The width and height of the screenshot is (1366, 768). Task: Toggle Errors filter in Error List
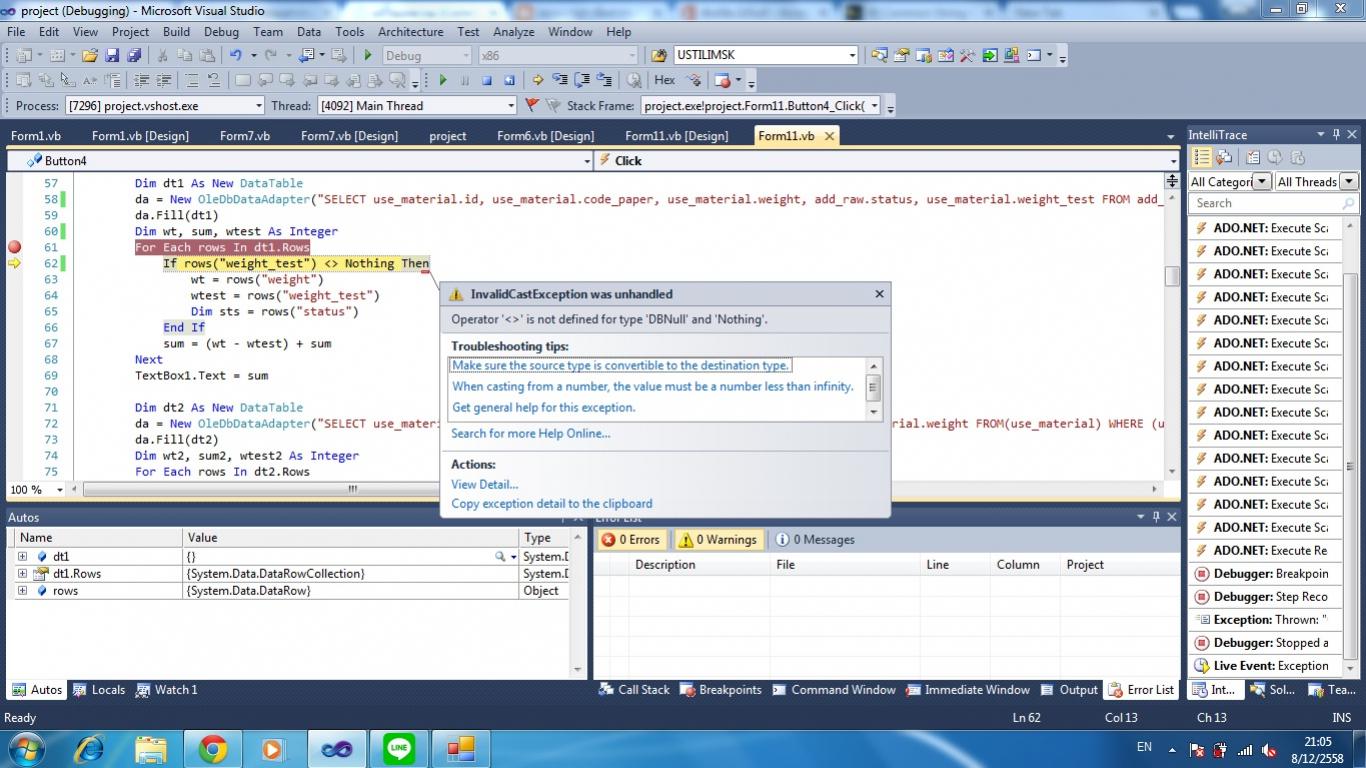pos(631,539)
